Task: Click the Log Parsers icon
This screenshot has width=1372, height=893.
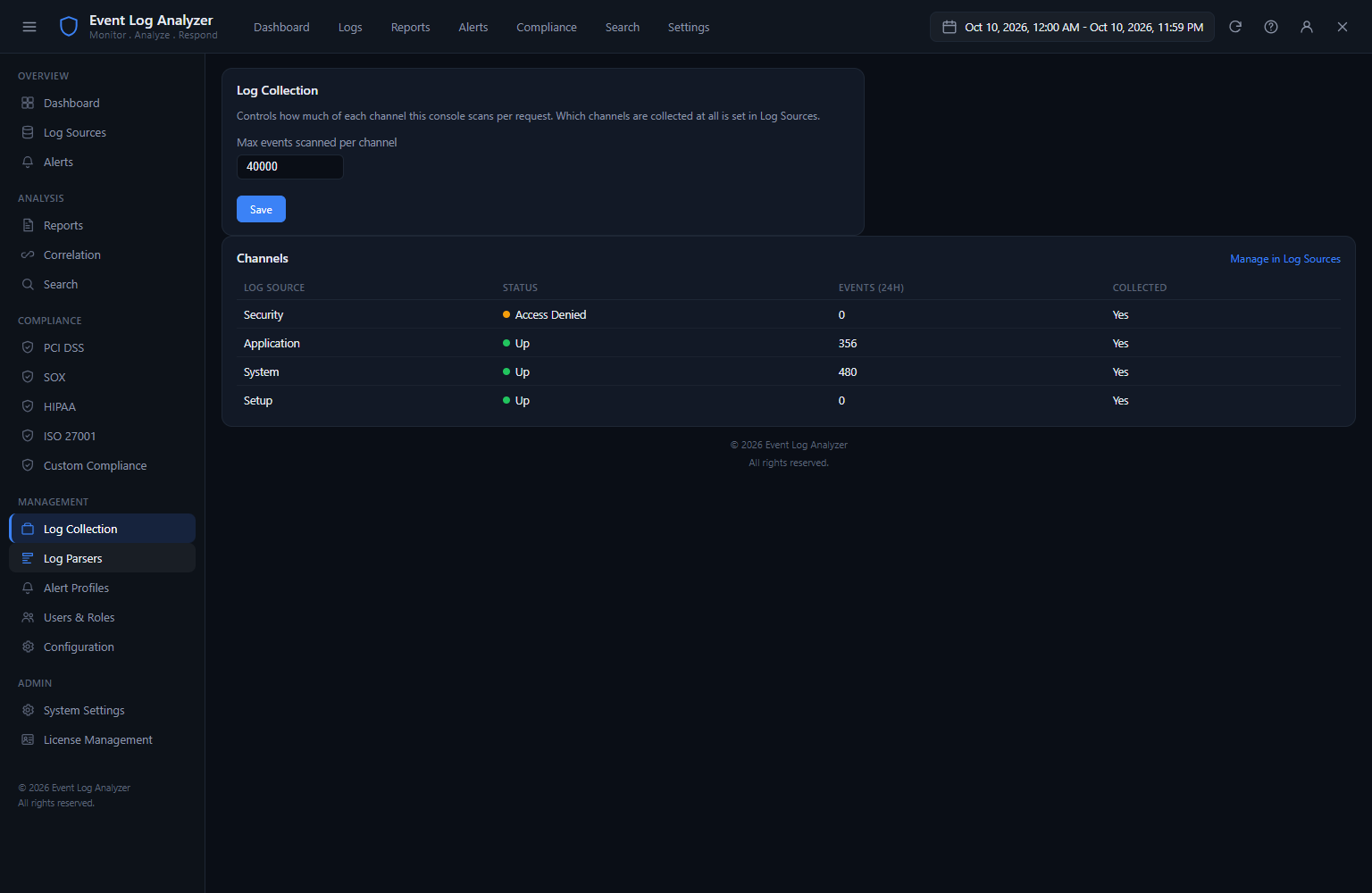Action: 28,558
